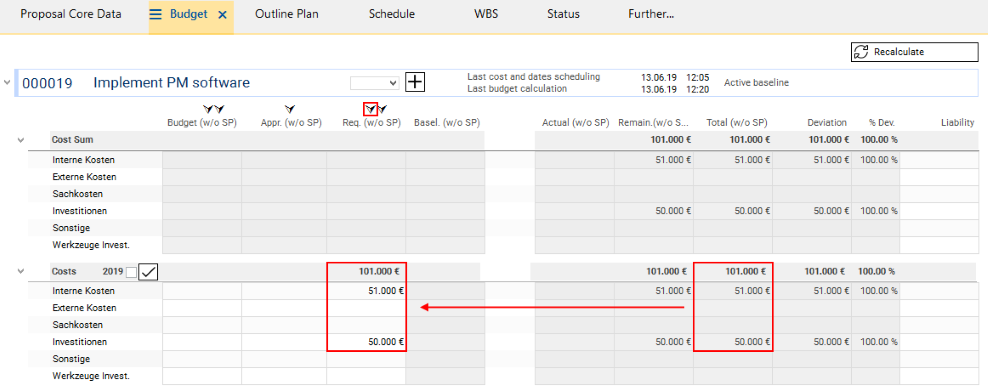Click the plus icon beside the project dropdown
The image size is (988, 392).
pos(415,82)
